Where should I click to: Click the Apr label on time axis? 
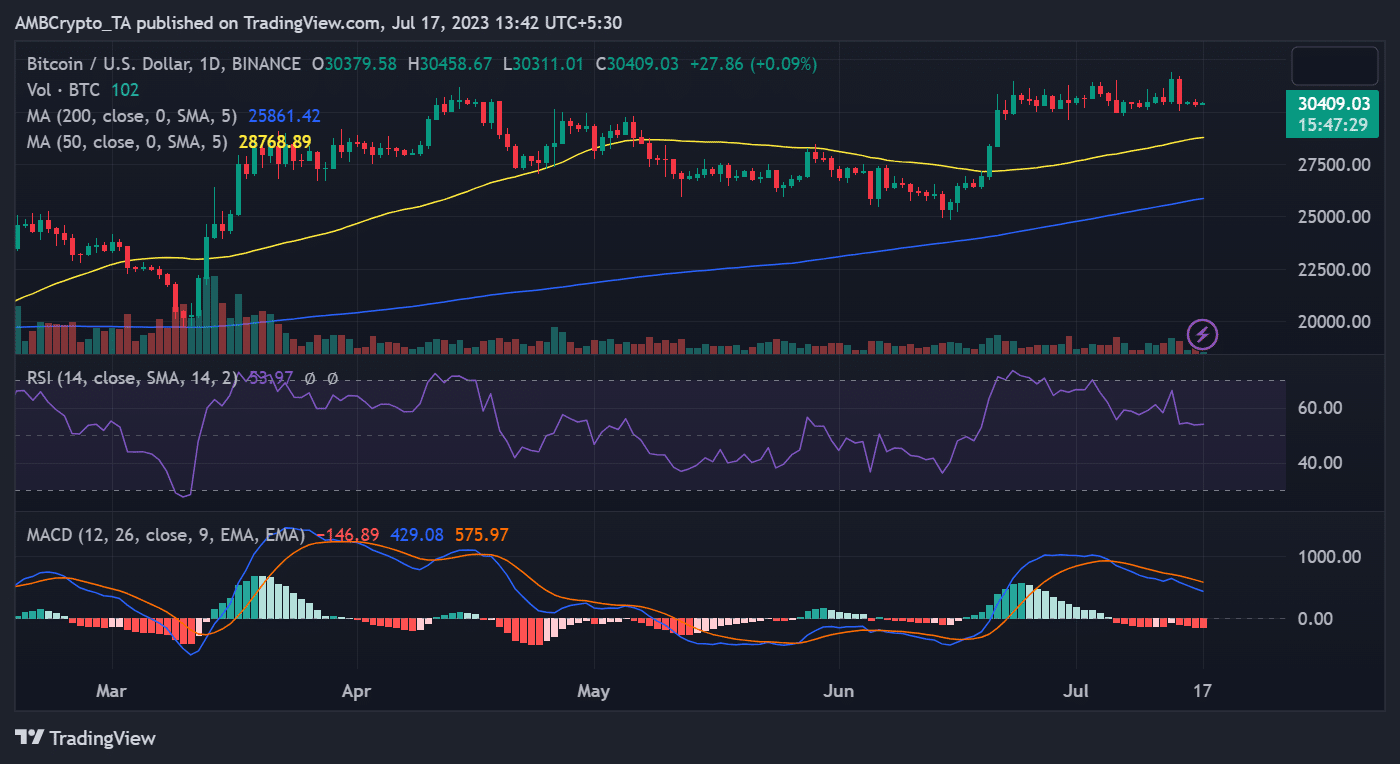tap(357, 690)
